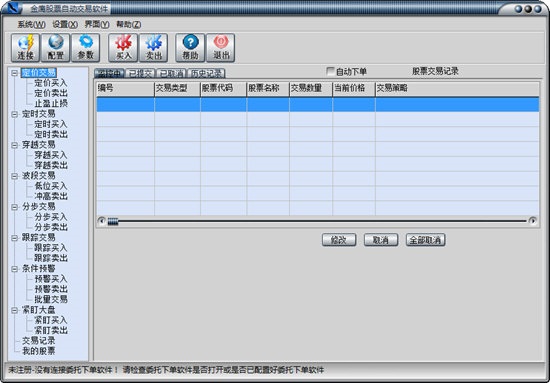Screen dimensions: 550x383
Task: Collapse the 跟踪交易 tree node
Action: (14, 238)
